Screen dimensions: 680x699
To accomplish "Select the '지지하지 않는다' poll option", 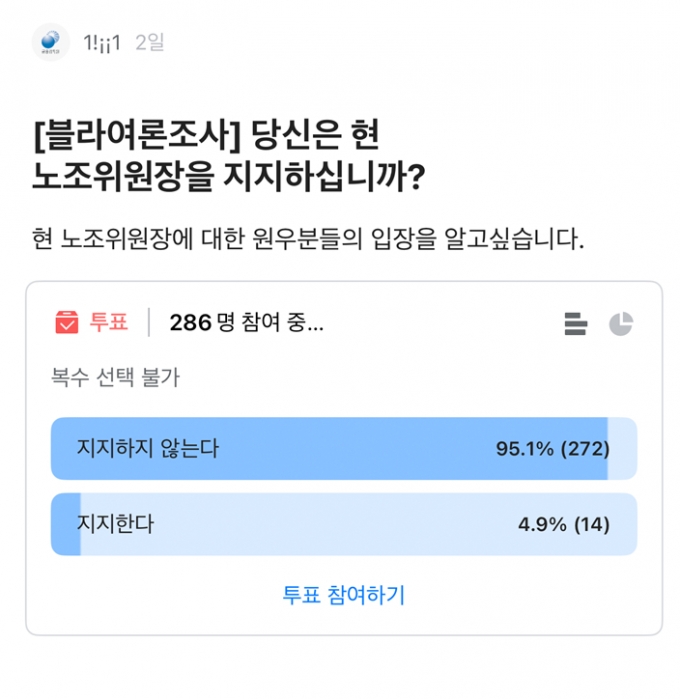I will tap(148, 449).
